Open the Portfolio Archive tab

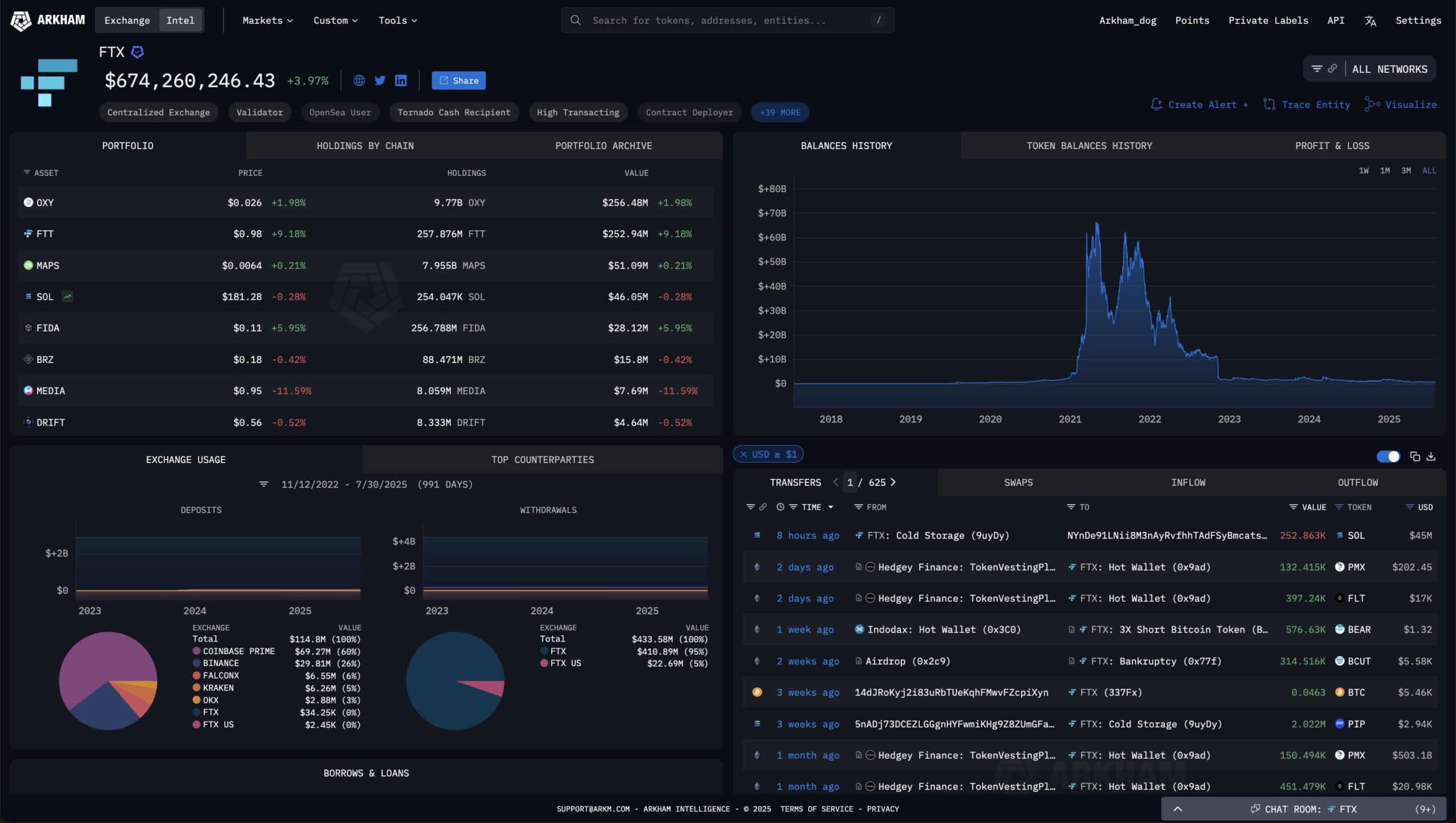[x=603, y=146]
